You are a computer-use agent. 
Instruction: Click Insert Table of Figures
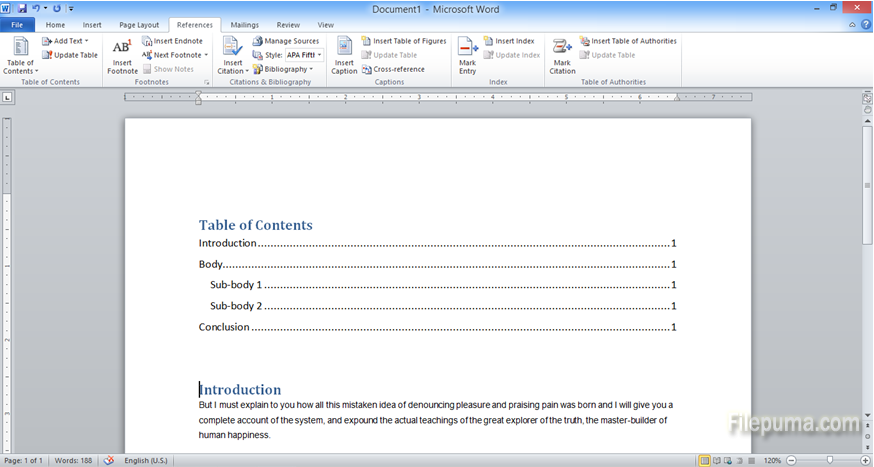[404, 41]
